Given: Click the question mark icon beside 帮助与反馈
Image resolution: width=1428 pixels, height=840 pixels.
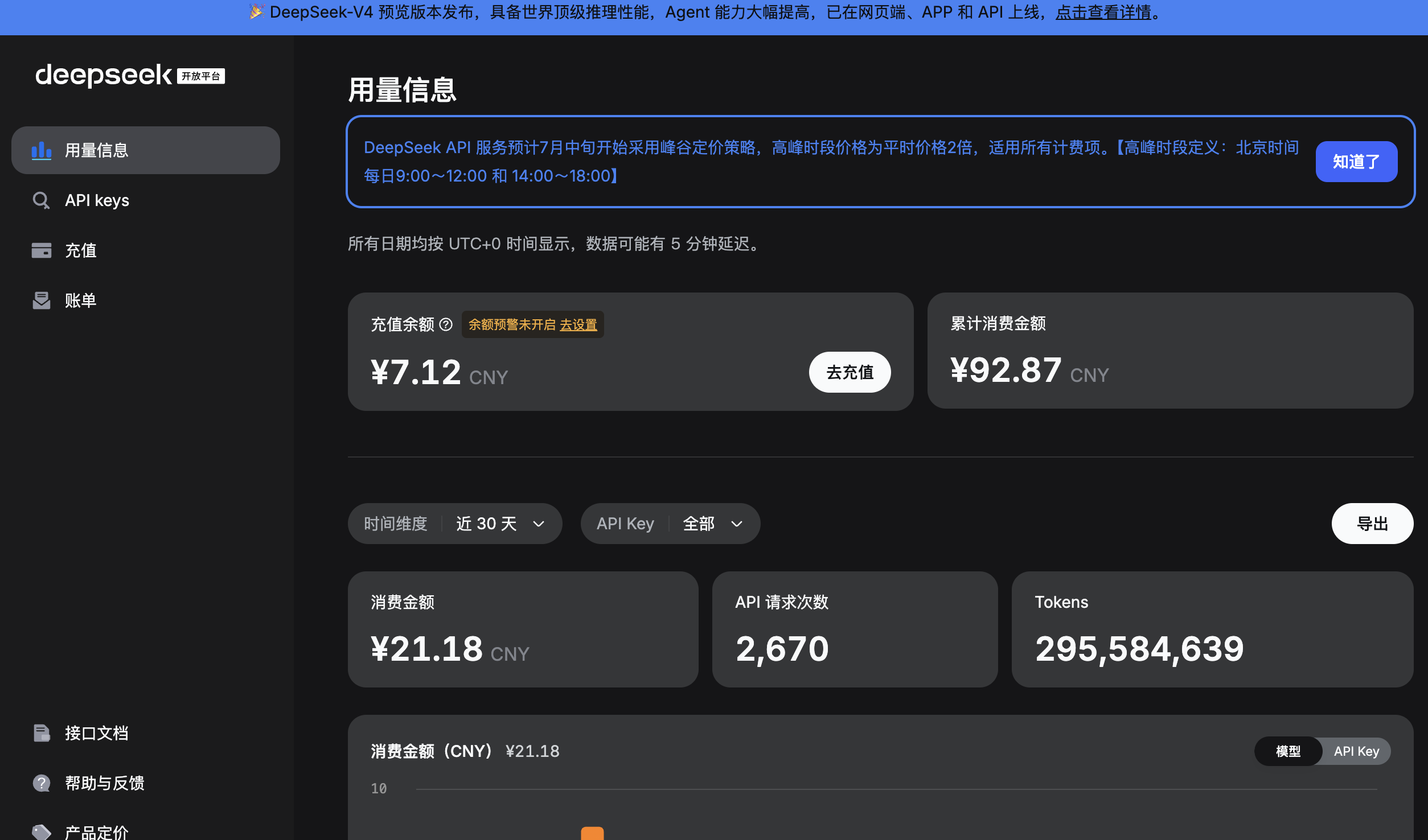Looking at the screenshot, I should [42, 784].
